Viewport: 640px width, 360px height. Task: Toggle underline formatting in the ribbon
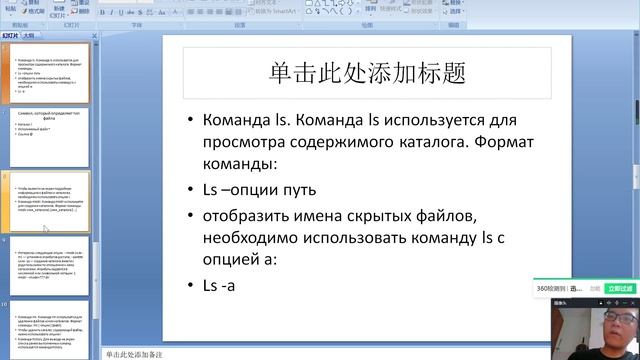coord(121,13)
